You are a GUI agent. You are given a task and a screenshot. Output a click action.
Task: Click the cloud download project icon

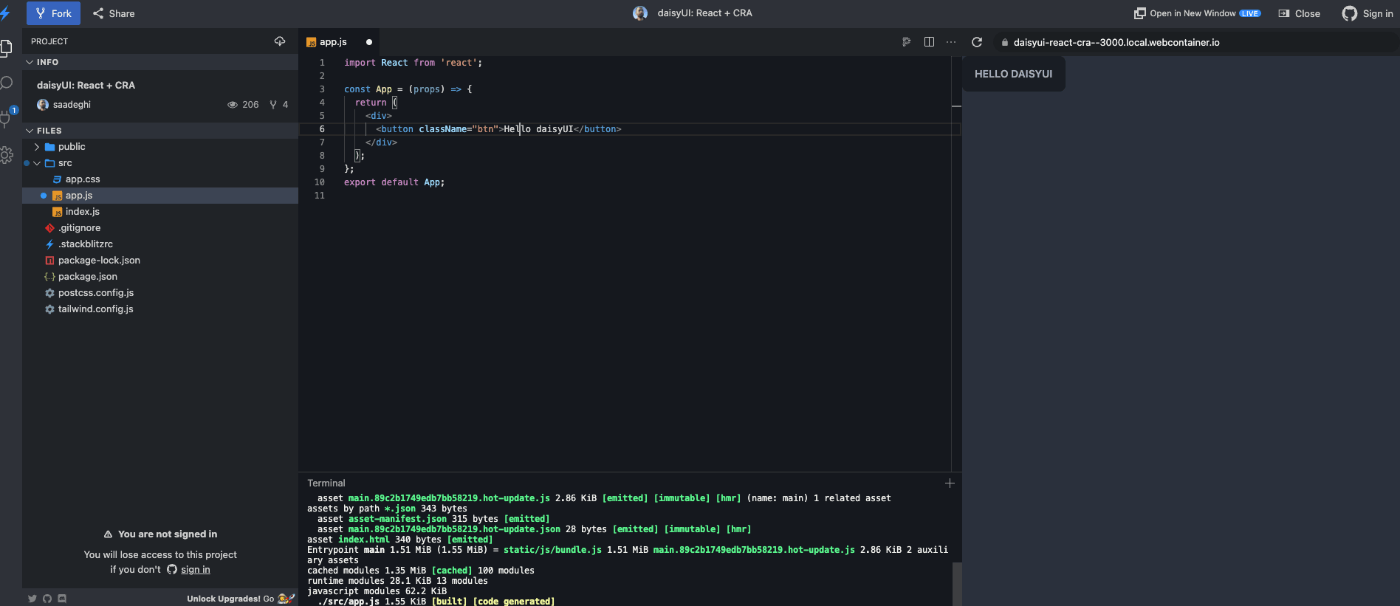point(280,41)
